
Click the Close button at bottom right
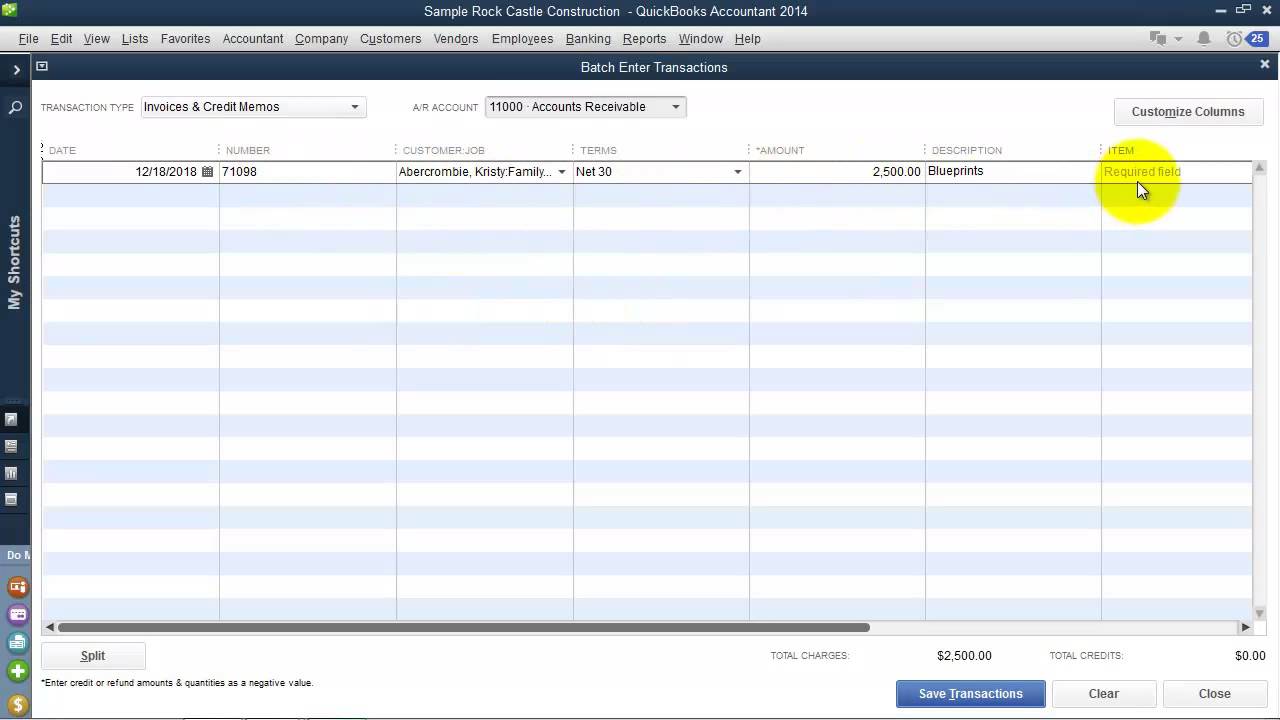[1215, 694]
